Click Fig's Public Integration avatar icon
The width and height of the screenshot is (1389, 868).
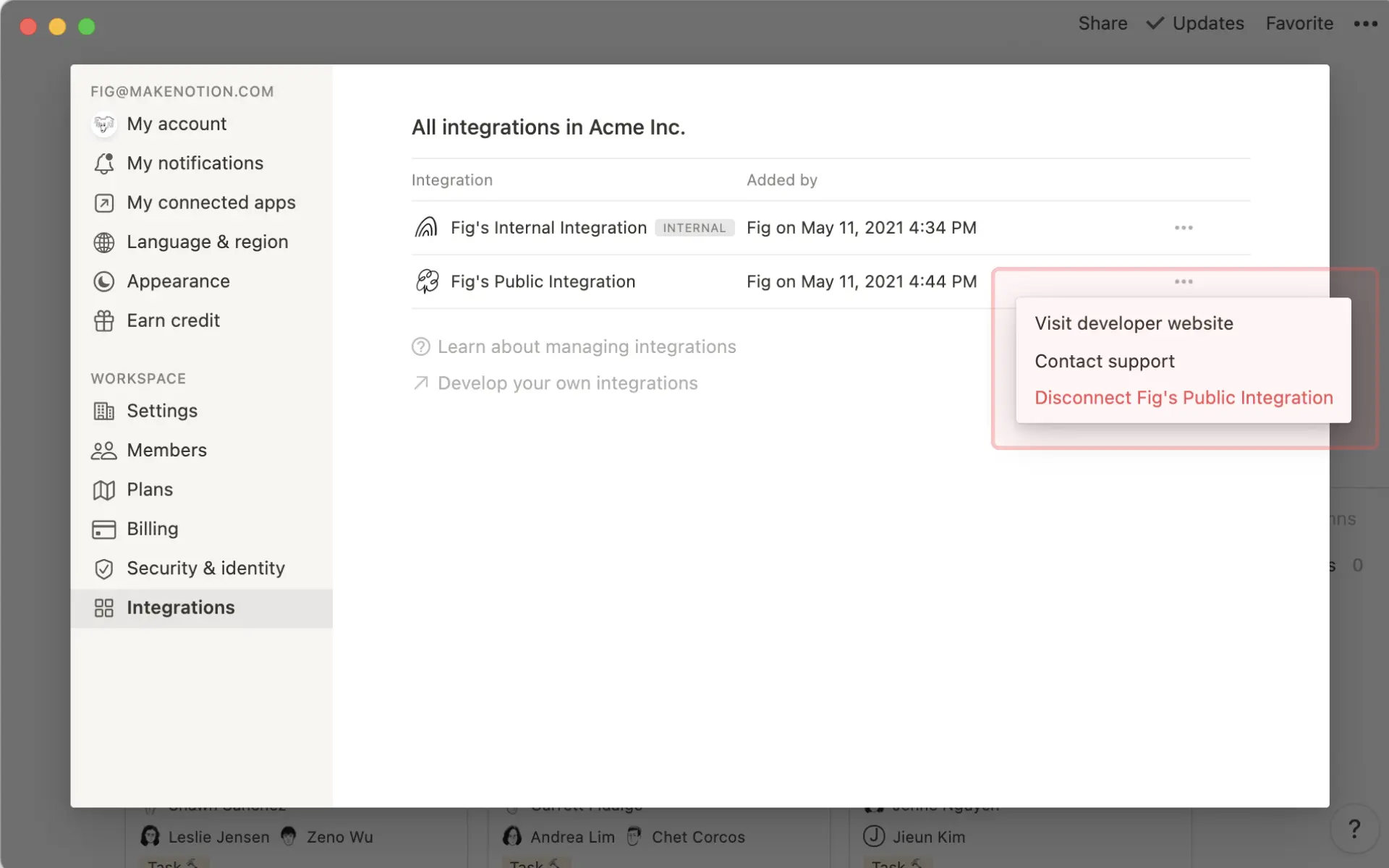tap(427, 281)
